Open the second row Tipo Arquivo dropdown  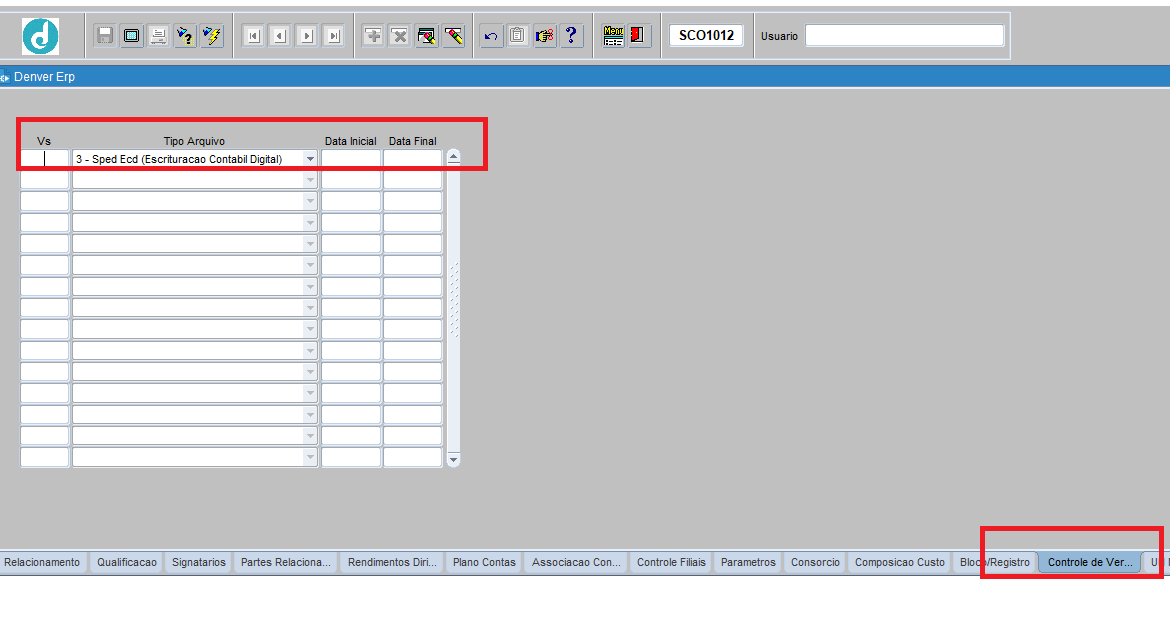[310, 180]
